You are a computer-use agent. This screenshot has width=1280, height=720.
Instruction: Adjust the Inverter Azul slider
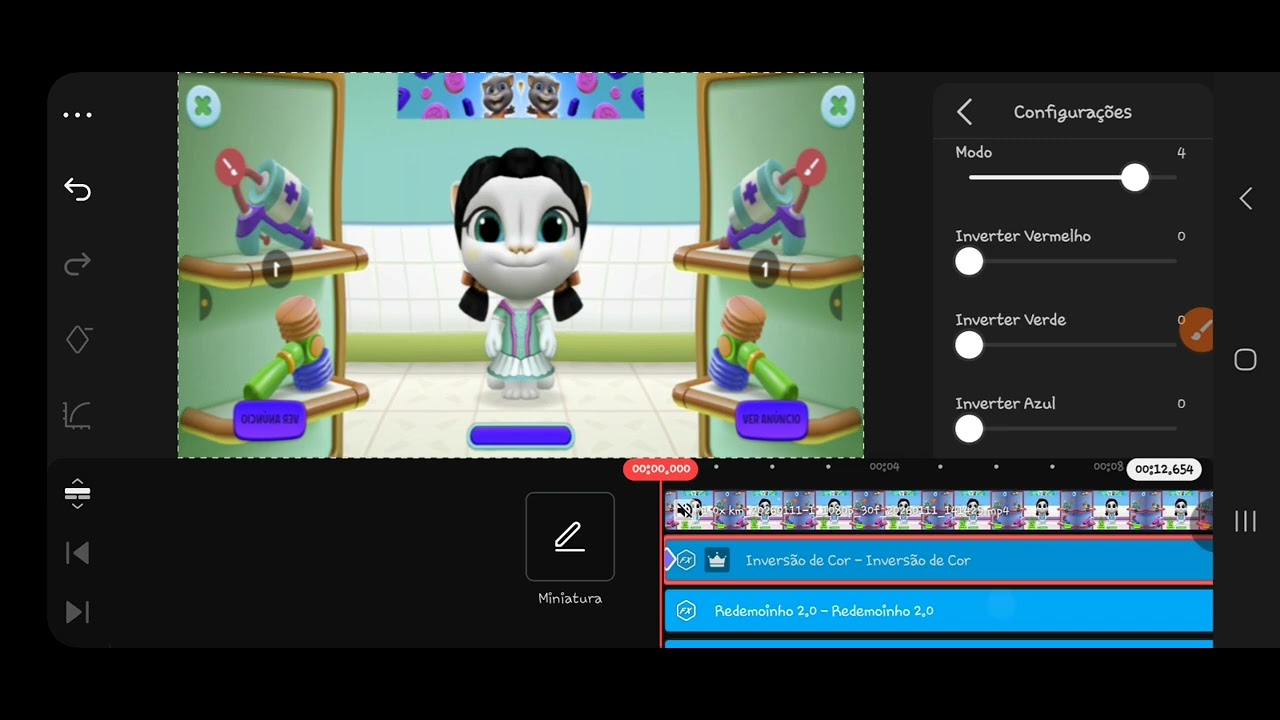tap(1072, 430)
